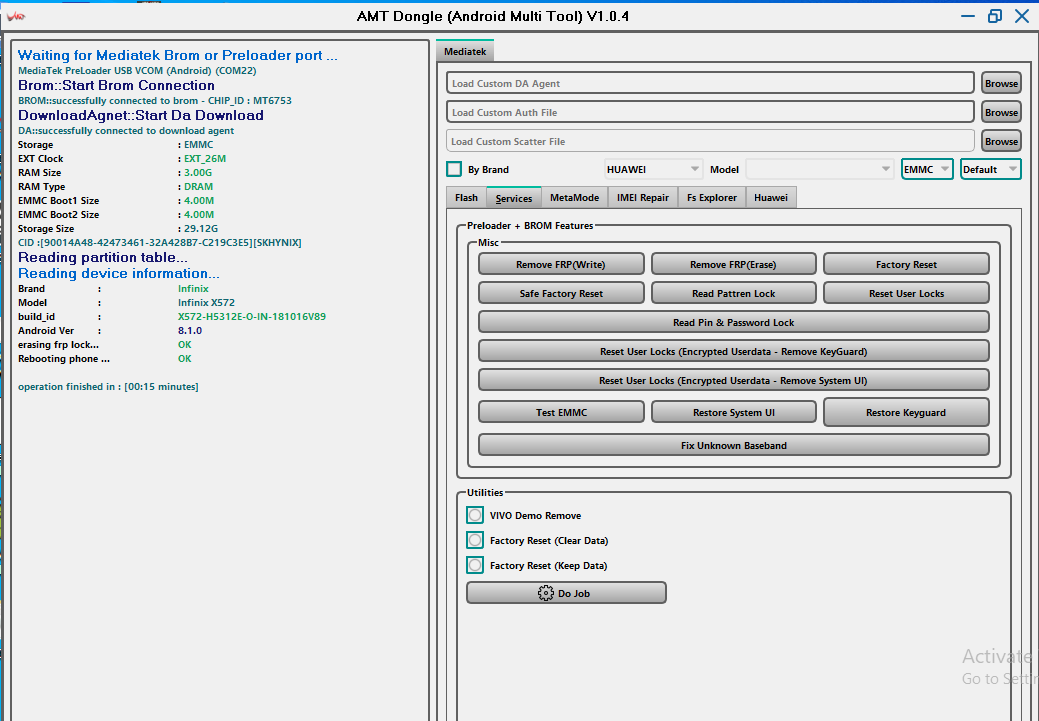Click the Load Custom Auth File field
Viewport: 1039px width, 721px height.
click(710, 112)
